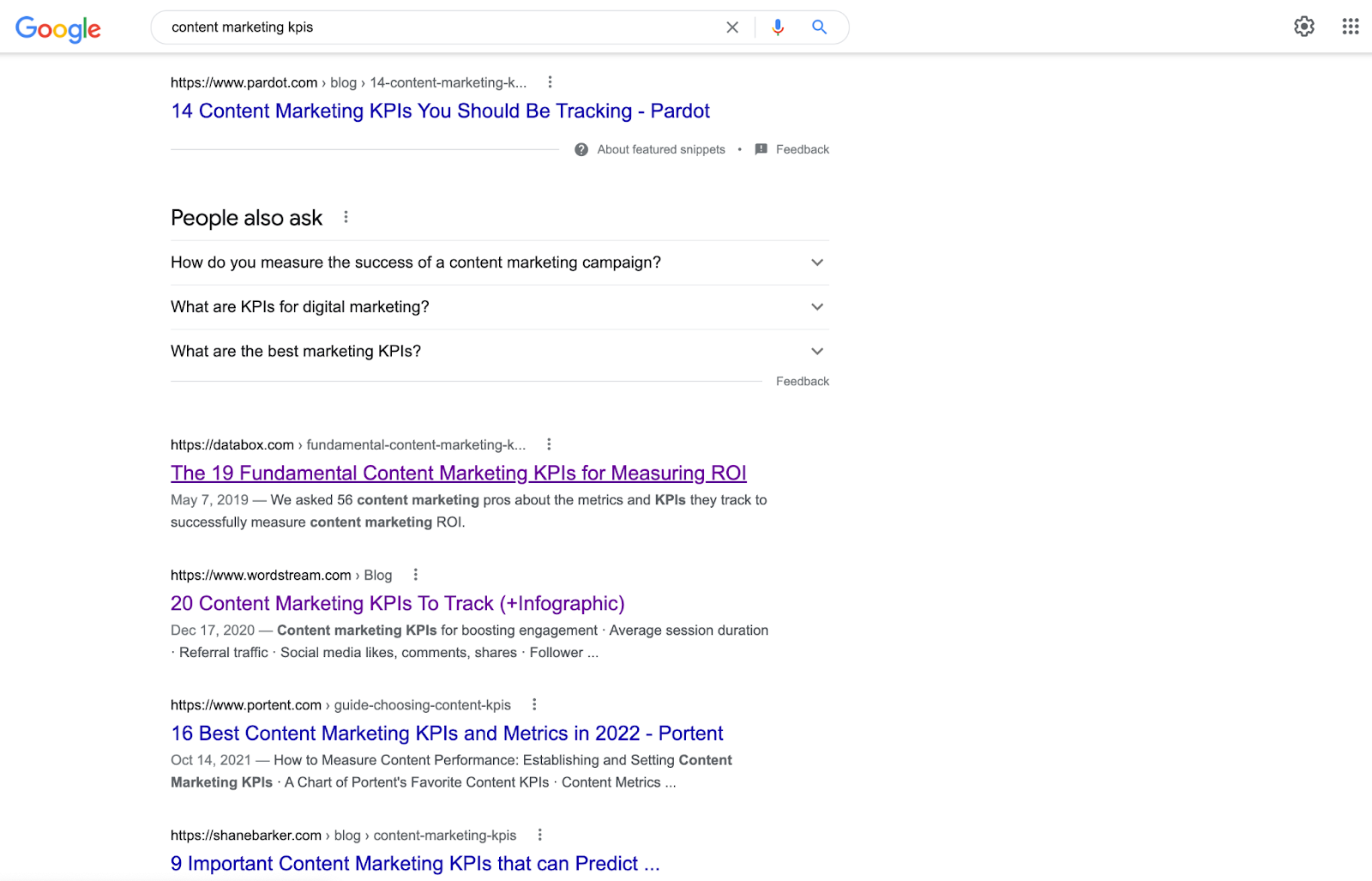The width and height of the screenshot is (1372, 881).
Task: Click the 'People also ask' heading
Action: [x=246, y=218]
